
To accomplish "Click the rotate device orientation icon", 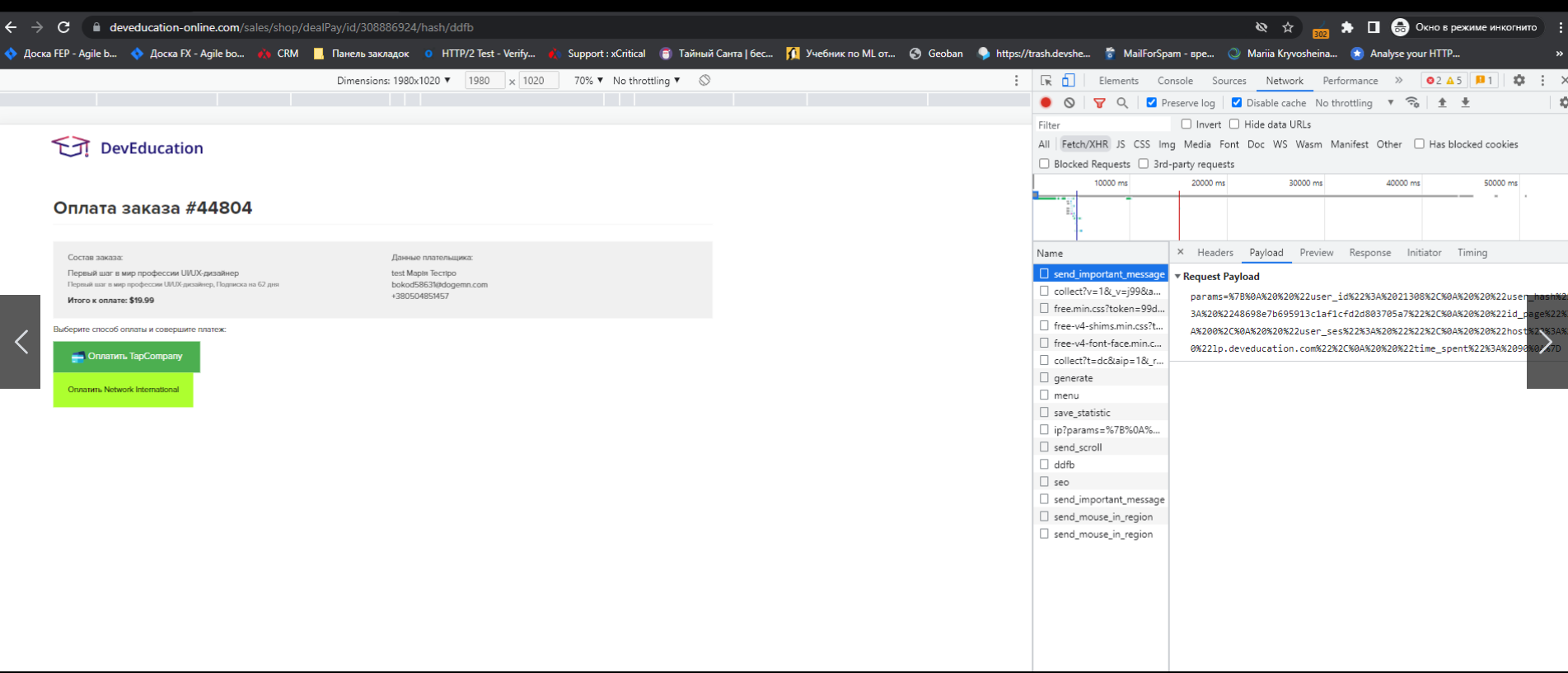I will (x=704, y=80).
